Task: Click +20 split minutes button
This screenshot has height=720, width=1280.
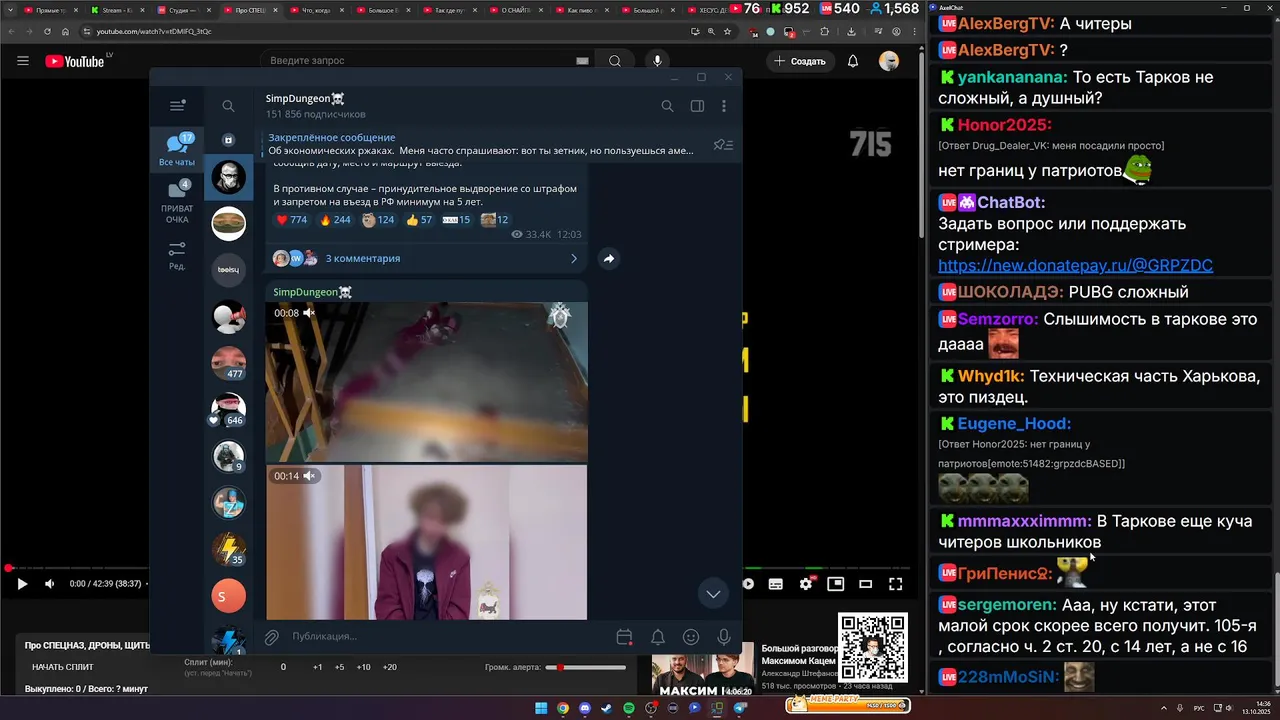Action: (x=390, y=667)
